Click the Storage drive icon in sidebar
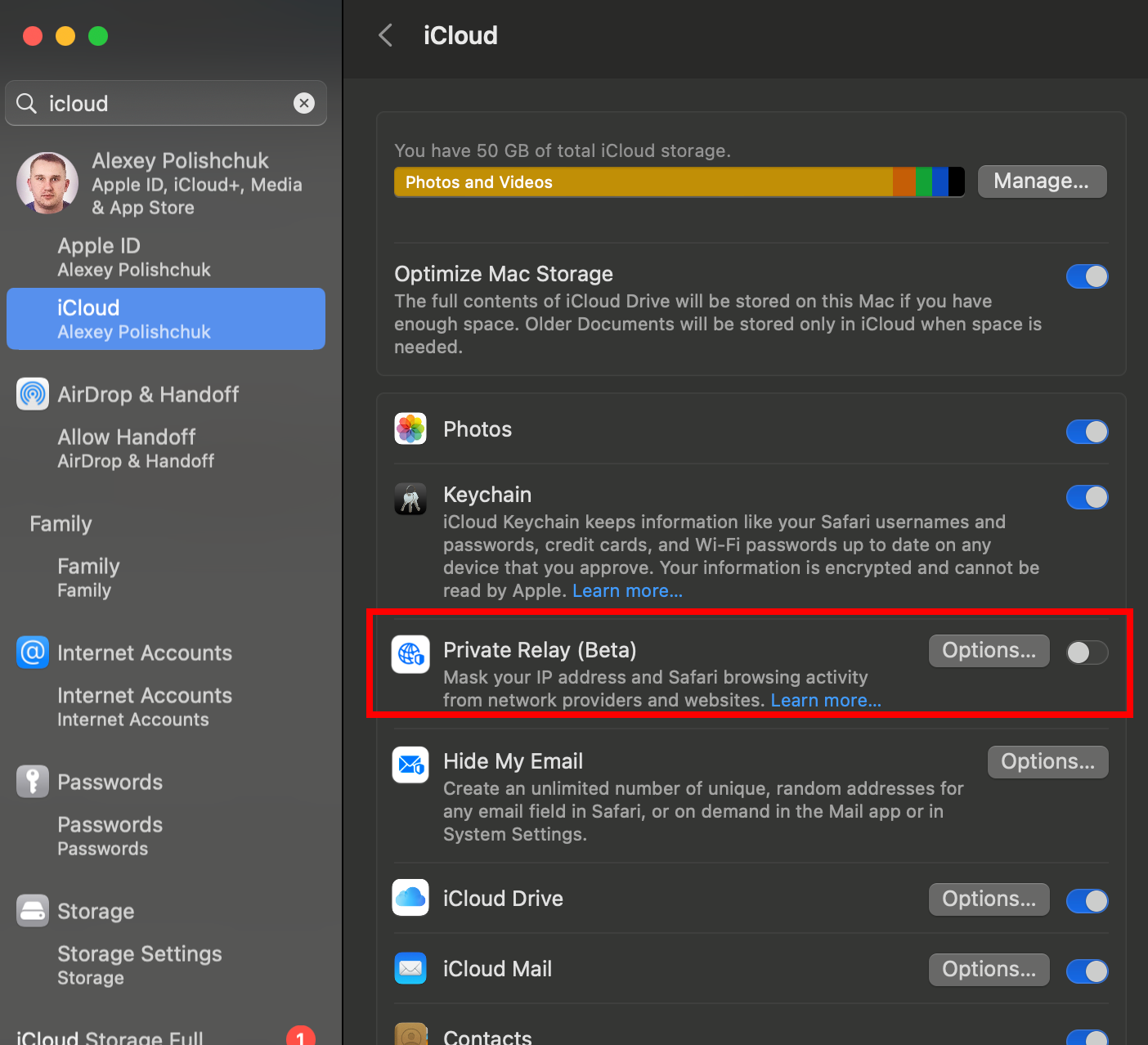This screenshot has height=1045, width=1148. coord(33,911)
